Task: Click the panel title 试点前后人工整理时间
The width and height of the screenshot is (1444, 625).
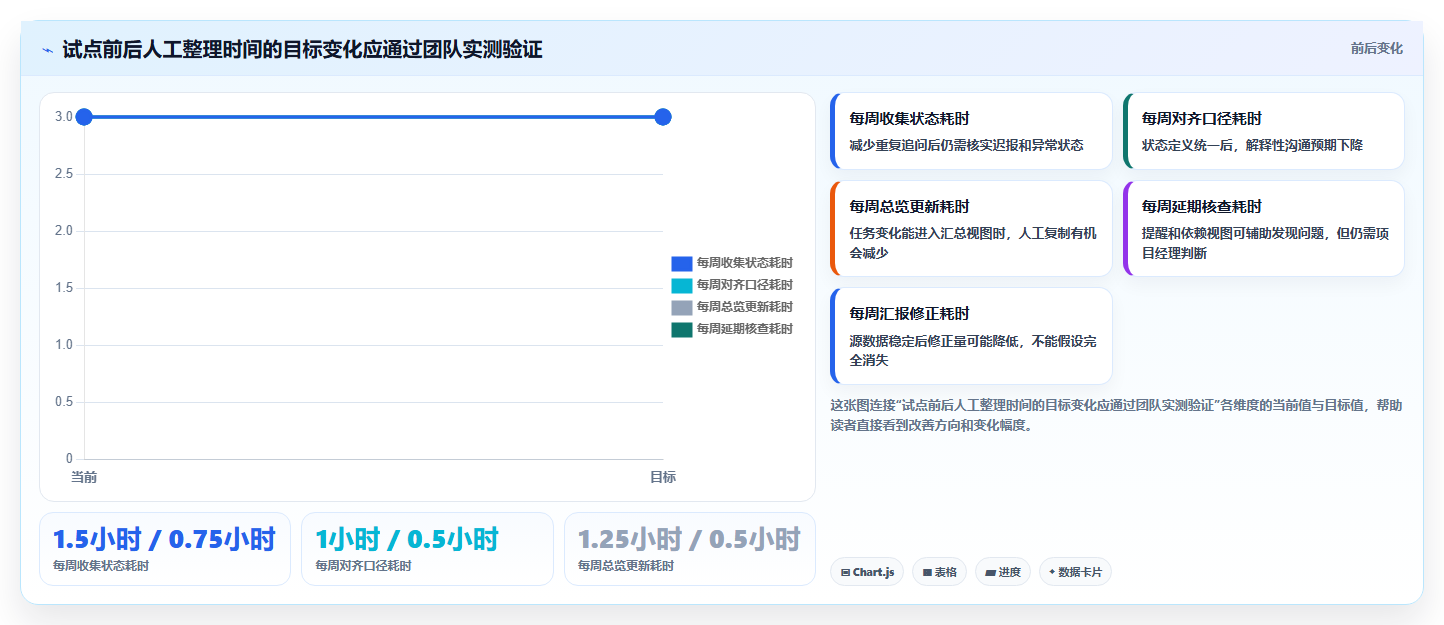Action: (302, 49)
